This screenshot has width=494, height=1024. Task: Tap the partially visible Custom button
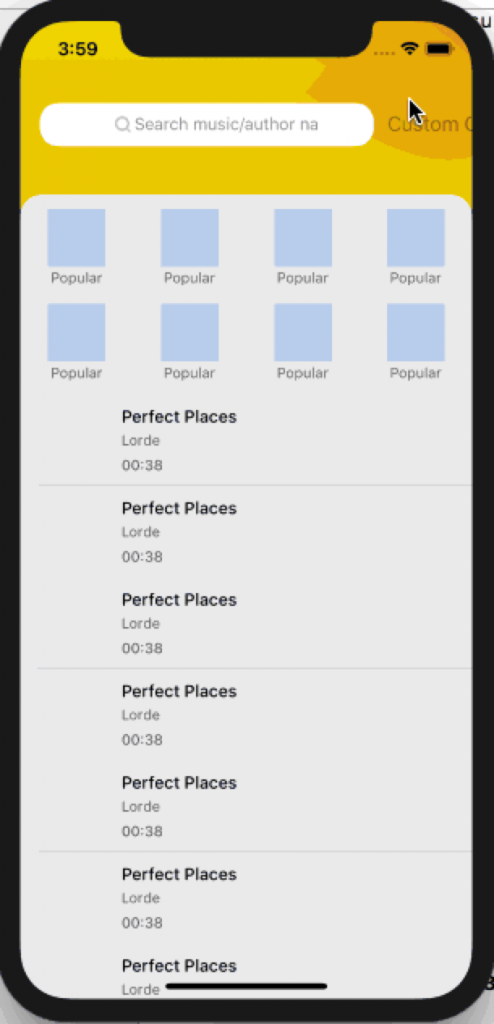429,124
